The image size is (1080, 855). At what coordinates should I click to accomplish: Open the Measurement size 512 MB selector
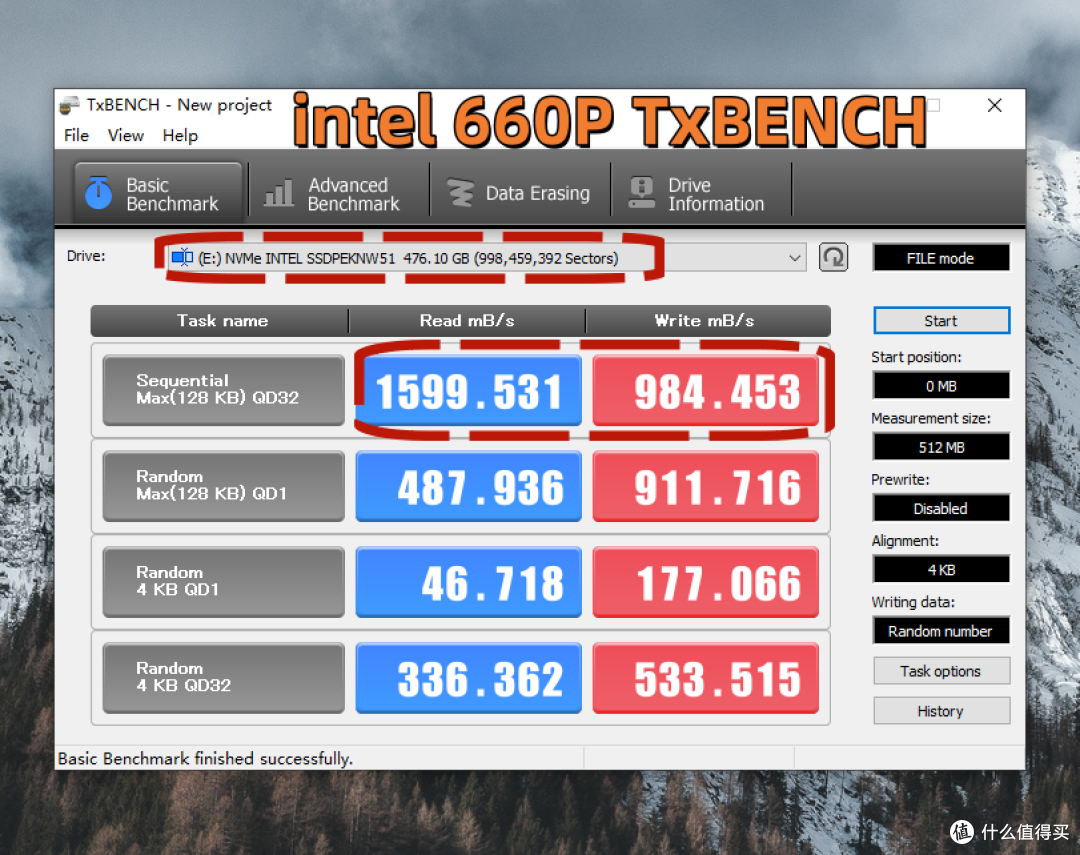tap(940, 446)
